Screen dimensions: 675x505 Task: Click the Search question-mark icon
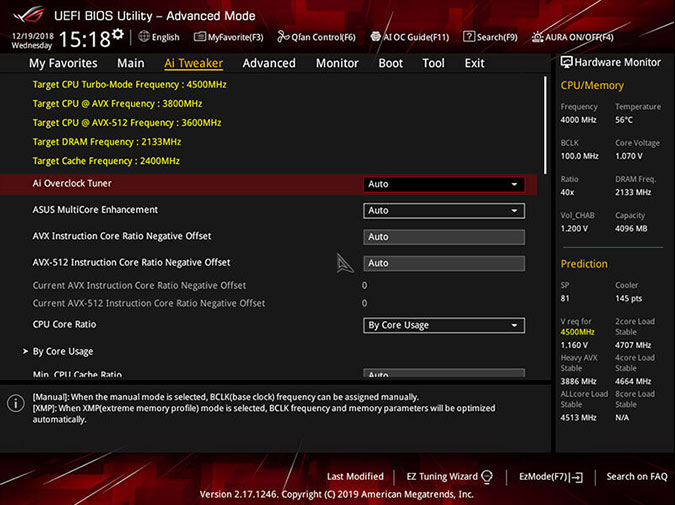click(468, 37)
